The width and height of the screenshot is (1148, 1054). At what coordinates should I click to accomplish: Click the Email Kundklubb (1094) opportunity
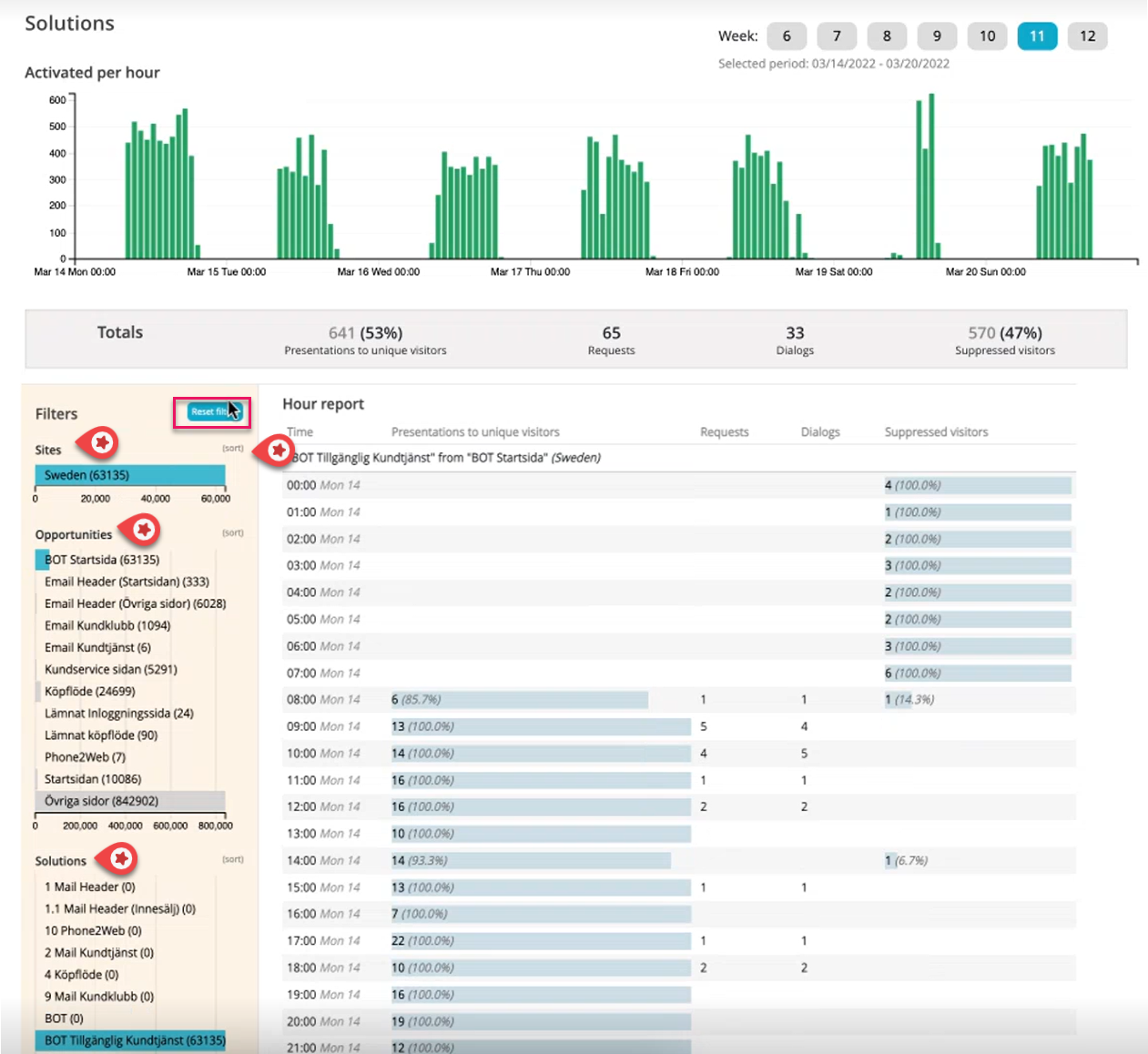107,625
